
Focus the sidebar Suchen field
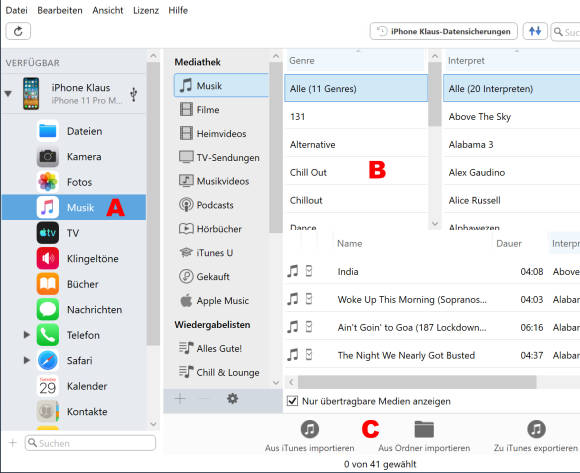(90, 443)
